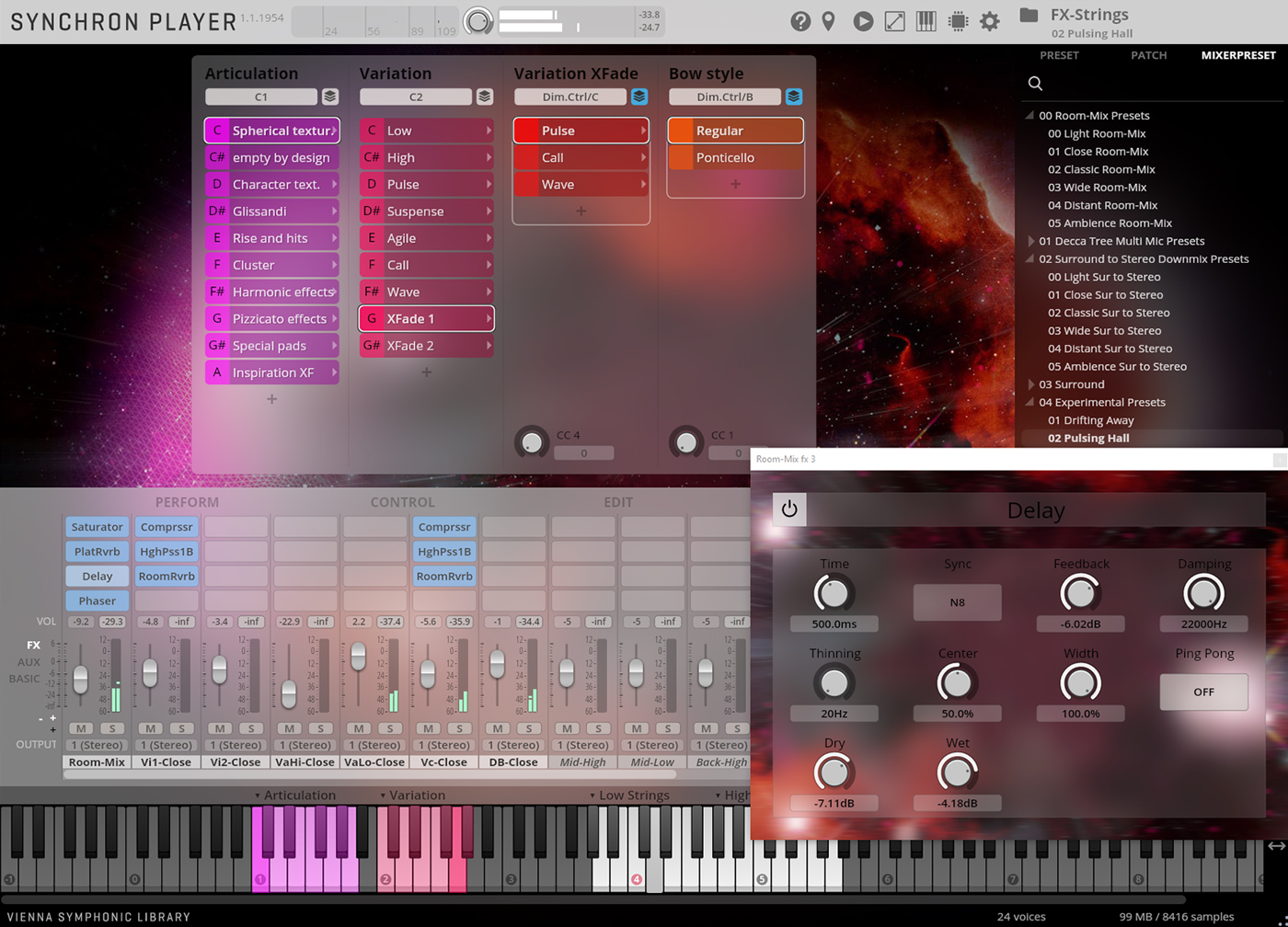Toggle the Delay effect power button
Image resolution: width=1288 pixels, height=927 pixels.
[788, 509]
